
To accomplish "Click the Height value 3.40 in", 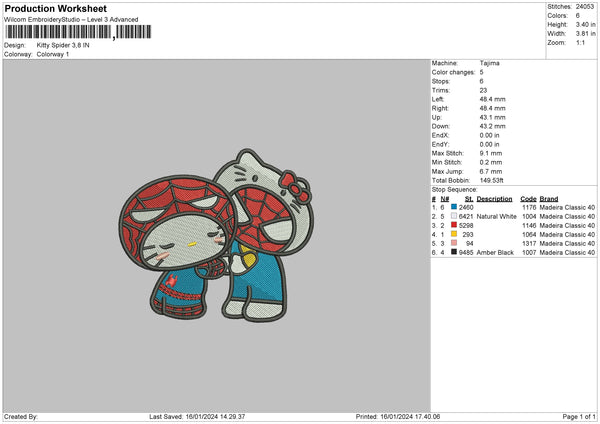I will 585,24.
